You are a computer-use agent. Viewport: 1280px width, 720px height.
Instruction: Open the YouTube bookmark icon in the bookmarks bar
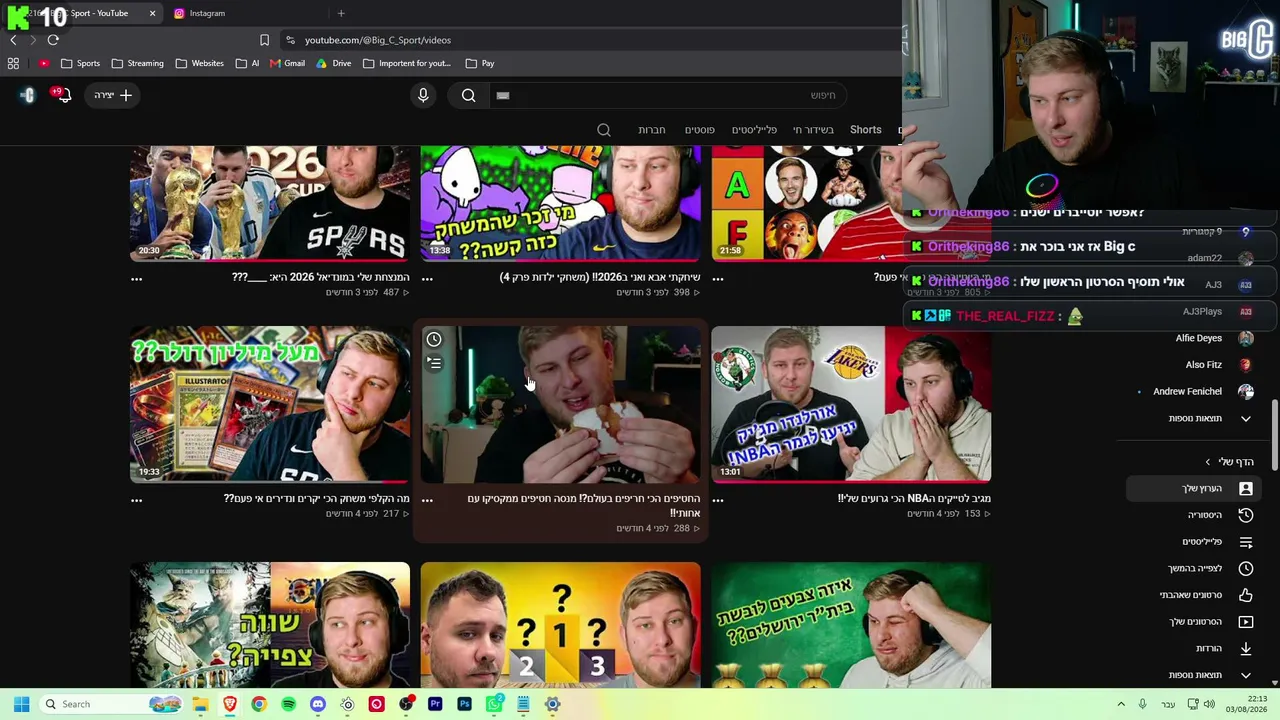[x=44, y=63]
